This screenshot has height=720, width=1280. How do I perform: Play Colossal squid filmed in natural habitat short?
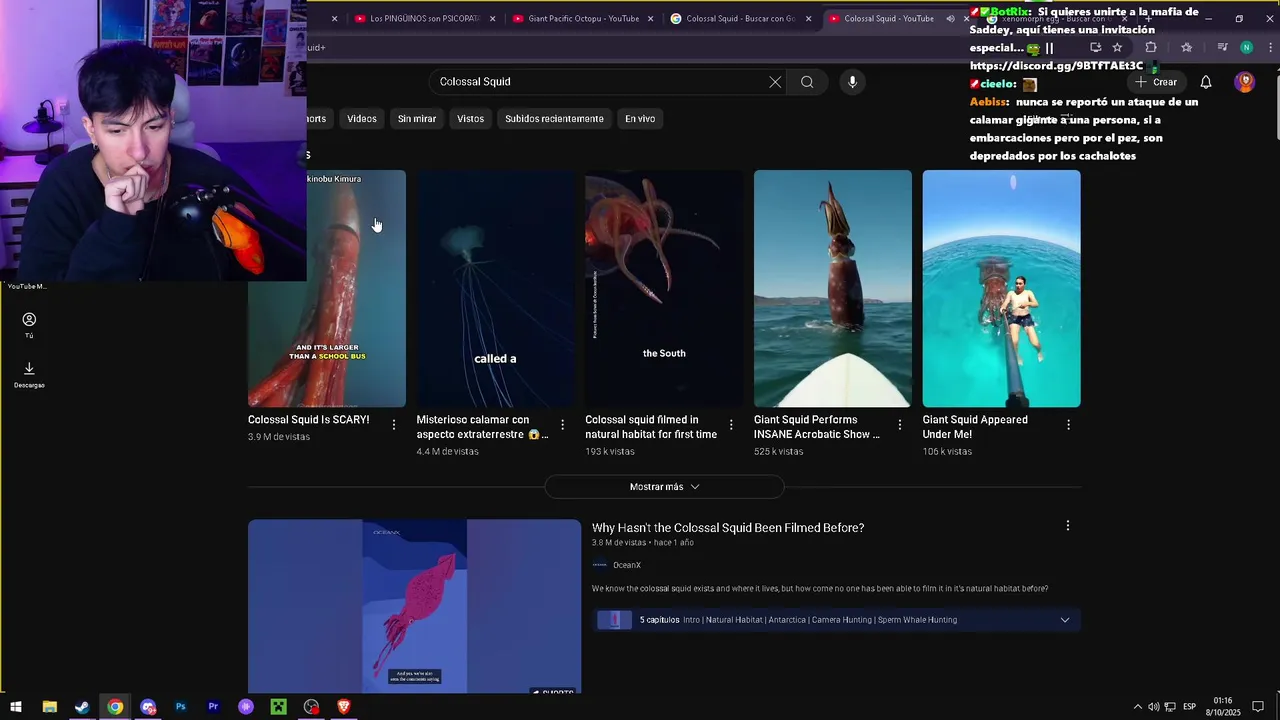[x=664, y=289]
